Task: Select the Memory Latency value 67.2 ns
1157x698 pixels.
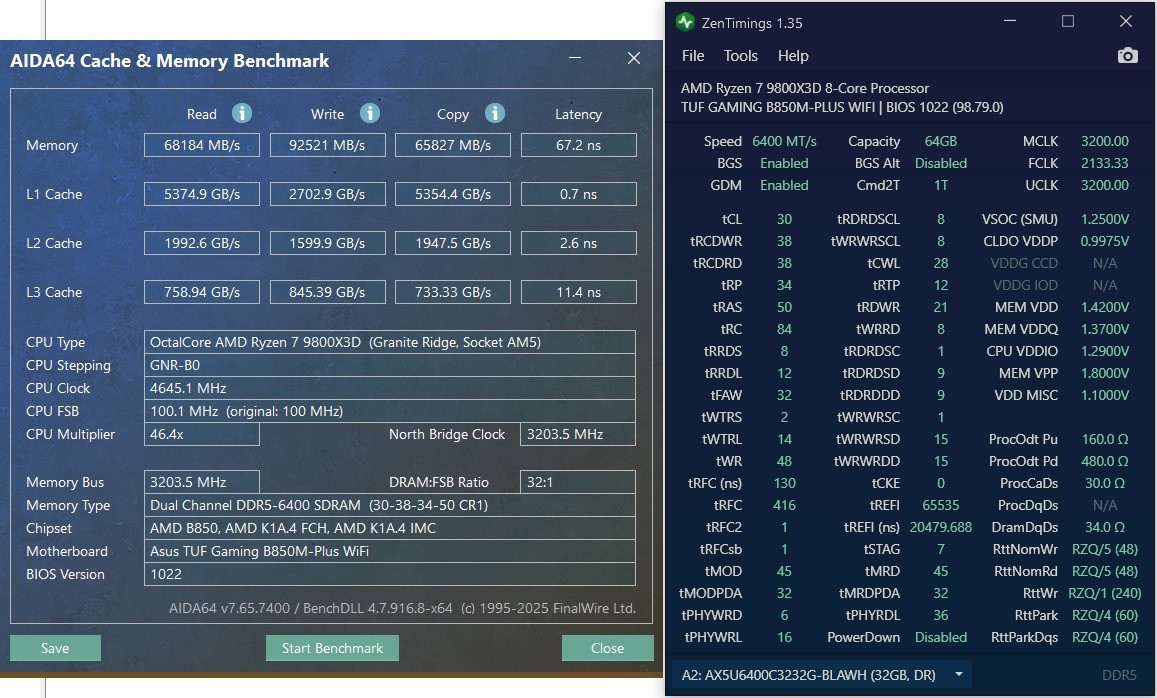Action: (x=578, y=145)
